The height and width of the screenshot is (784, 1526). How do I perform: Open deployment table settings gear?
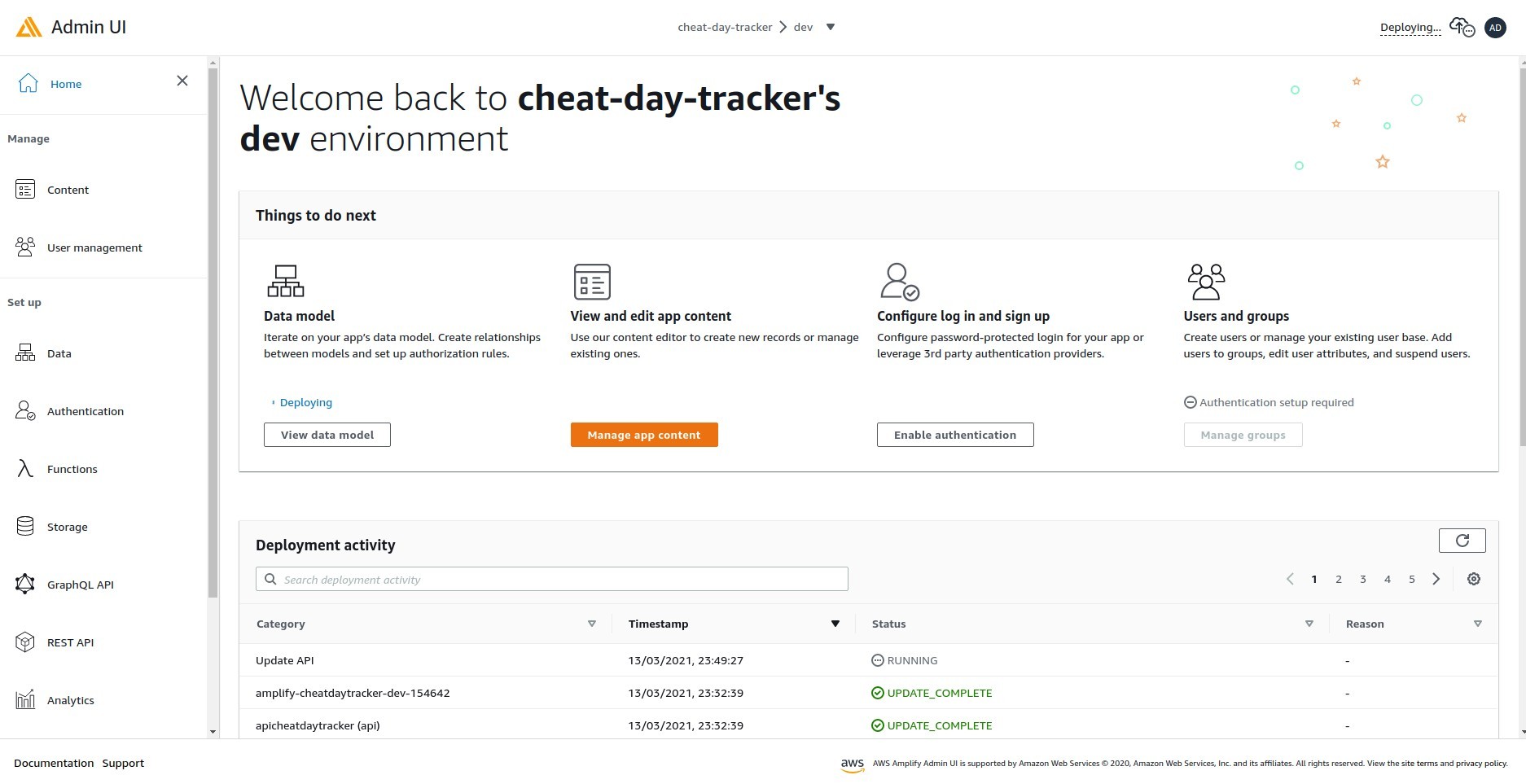point(1474,579)
